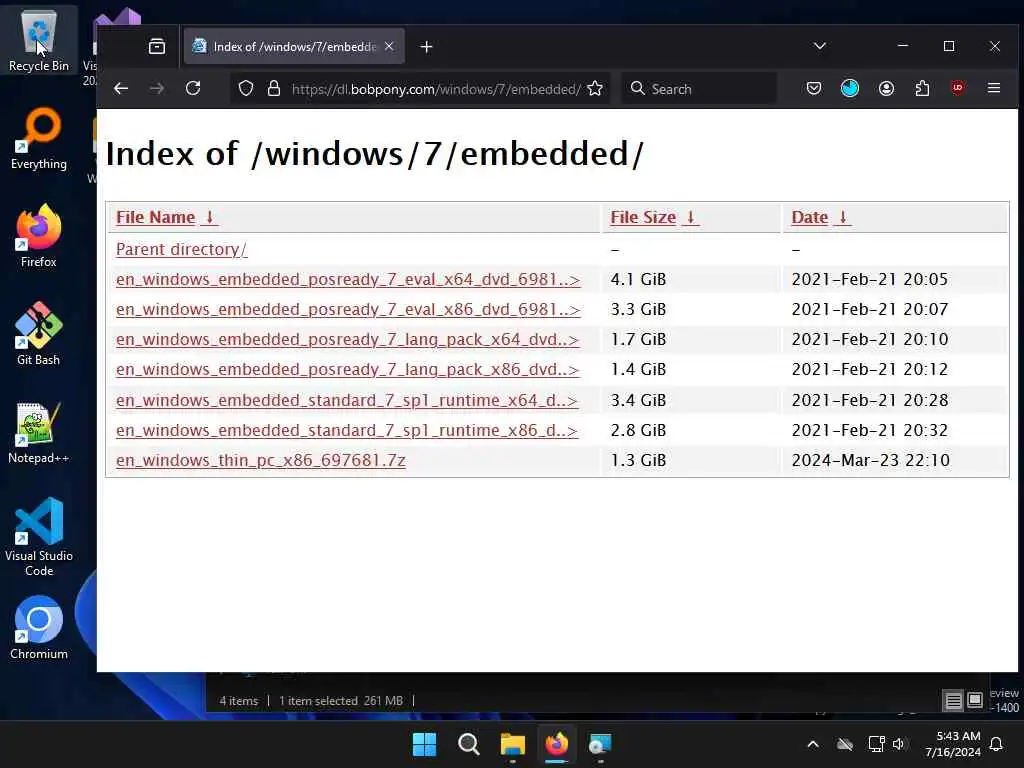Download standard_7_sp1_runtime_x64 file
Screen dimensions: 1024x768
point(347,400)
